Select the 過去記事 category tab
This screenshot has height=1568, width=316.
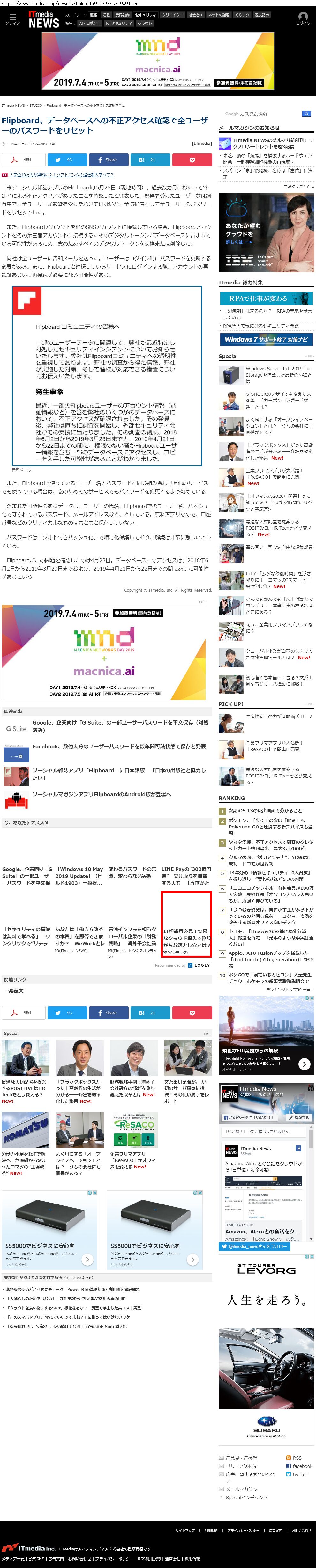(x=261, y=15)
